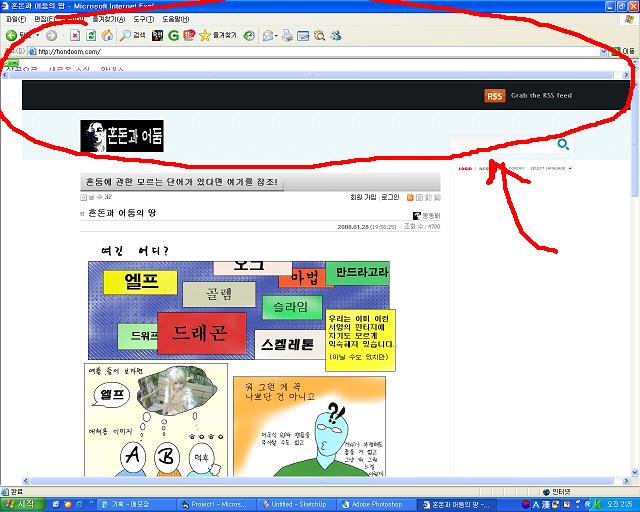Click the magnifier research toolbar icon
The width and height of the screenshot is (640, 512).
[319, 36]
